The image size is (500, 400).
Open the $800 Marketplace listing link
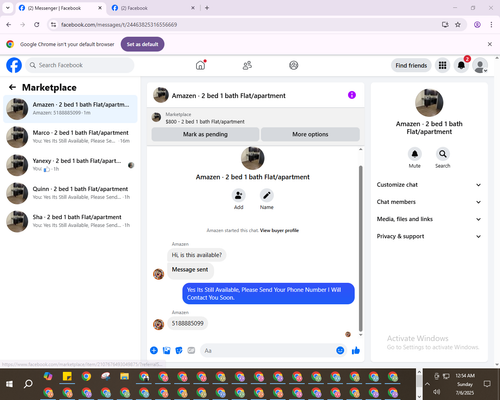pyautogui.click(x=205, y=122)
